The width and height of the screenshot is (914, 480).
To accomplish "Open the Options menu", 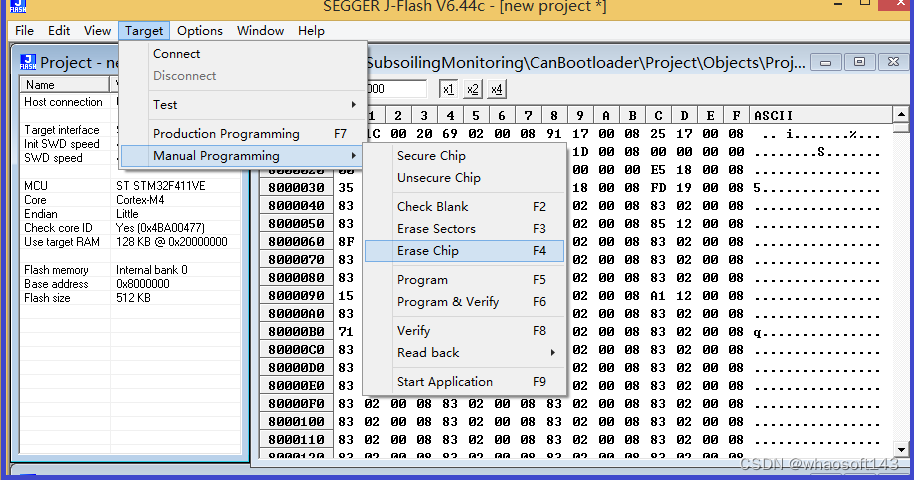I will 200,30.
